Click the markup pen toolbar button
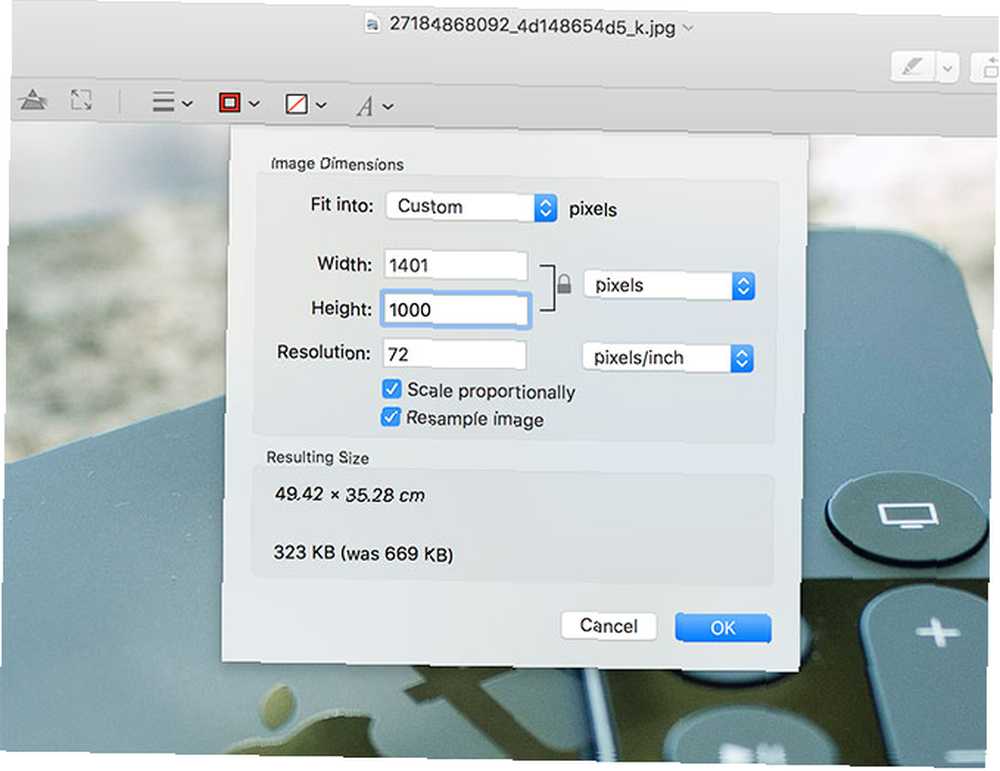Screen dimensions: 1000x771 (x=912, y=66)
